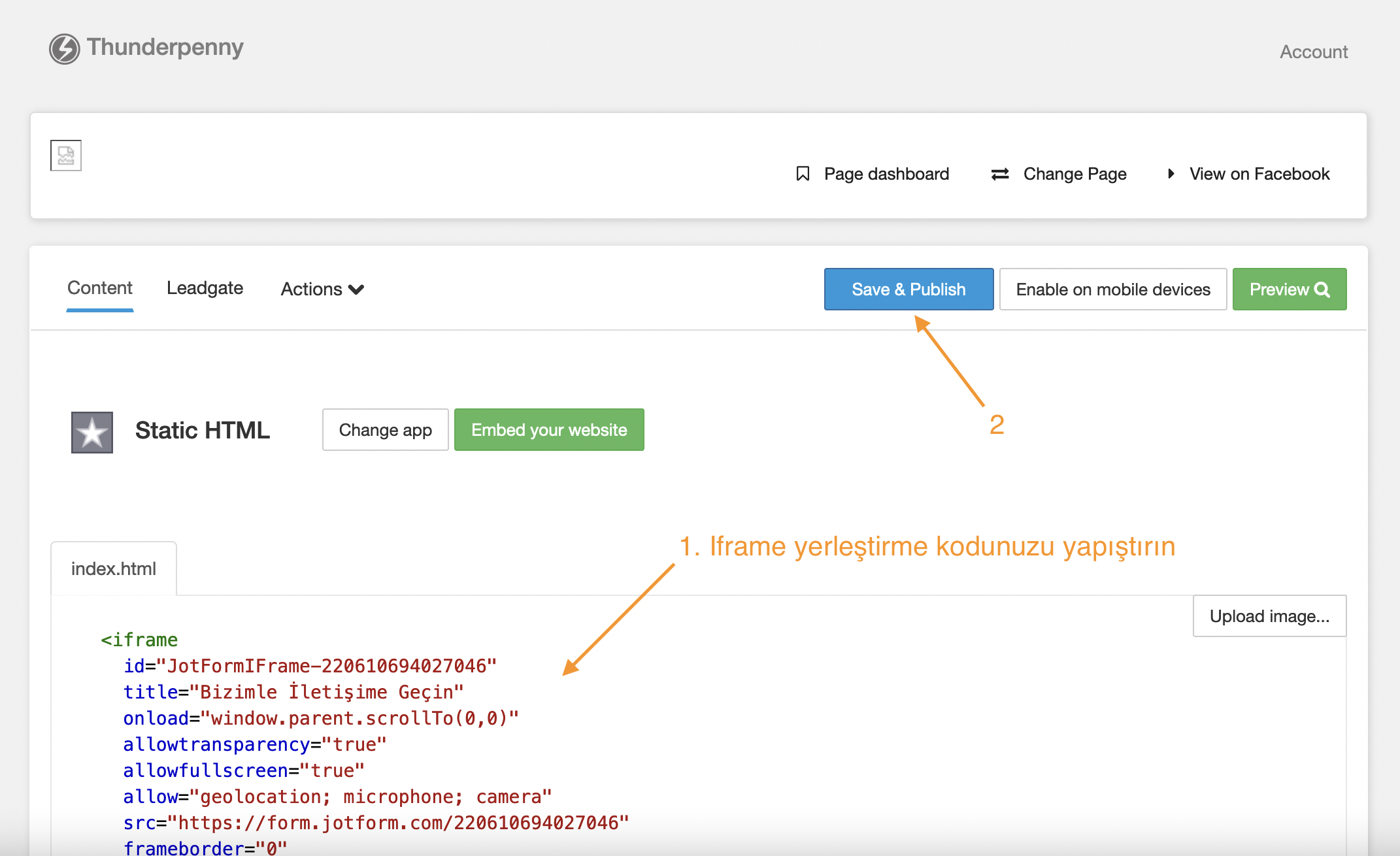Select the Page dashboard bookmark icon
Viewport: 1400px width, 856px height.
coord(803,173)
